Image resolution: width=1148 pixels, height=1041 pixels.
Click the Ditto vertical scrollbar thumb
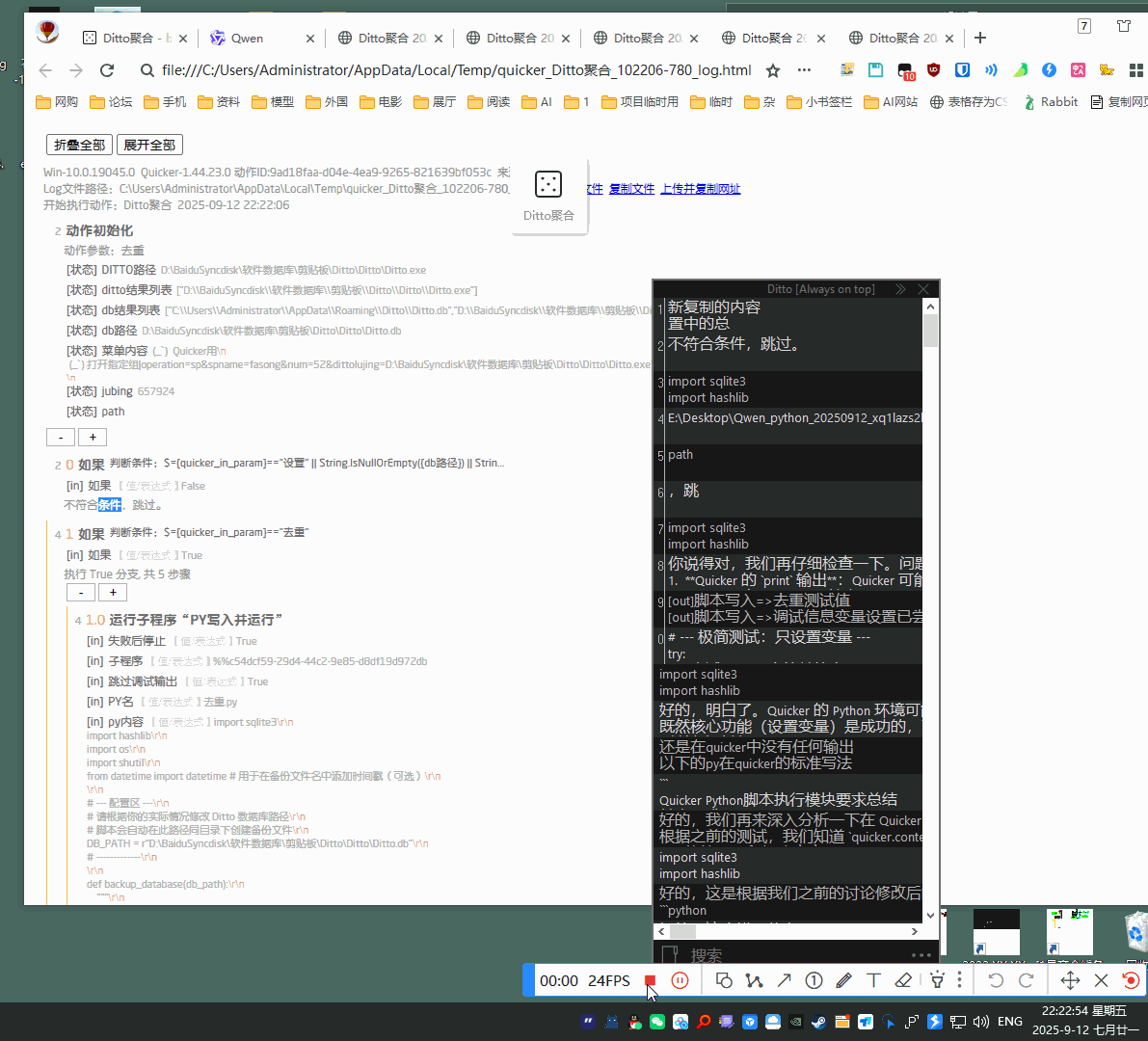930,331
